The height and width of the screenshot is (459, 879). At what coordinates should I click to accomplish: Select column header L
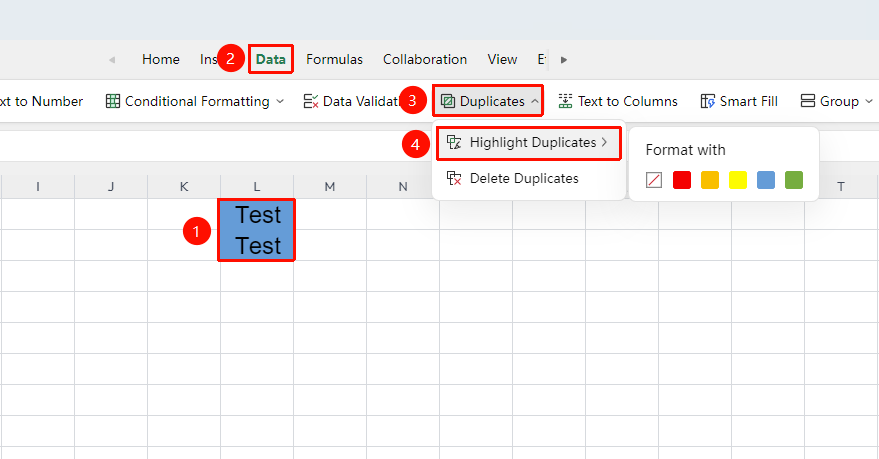tap(257, 187)
